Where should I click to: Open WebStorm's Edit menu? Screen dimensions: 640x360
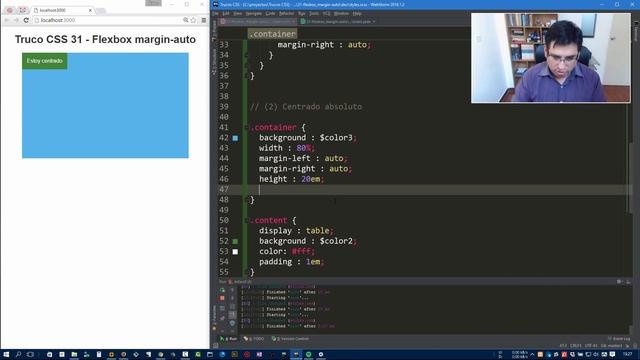point(226,13)
